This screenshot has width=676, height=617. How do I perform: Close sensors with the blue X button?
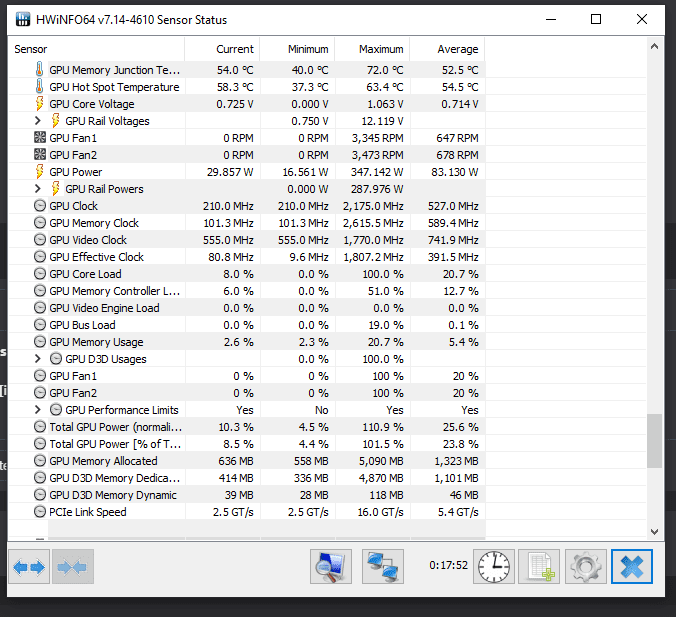632,567
